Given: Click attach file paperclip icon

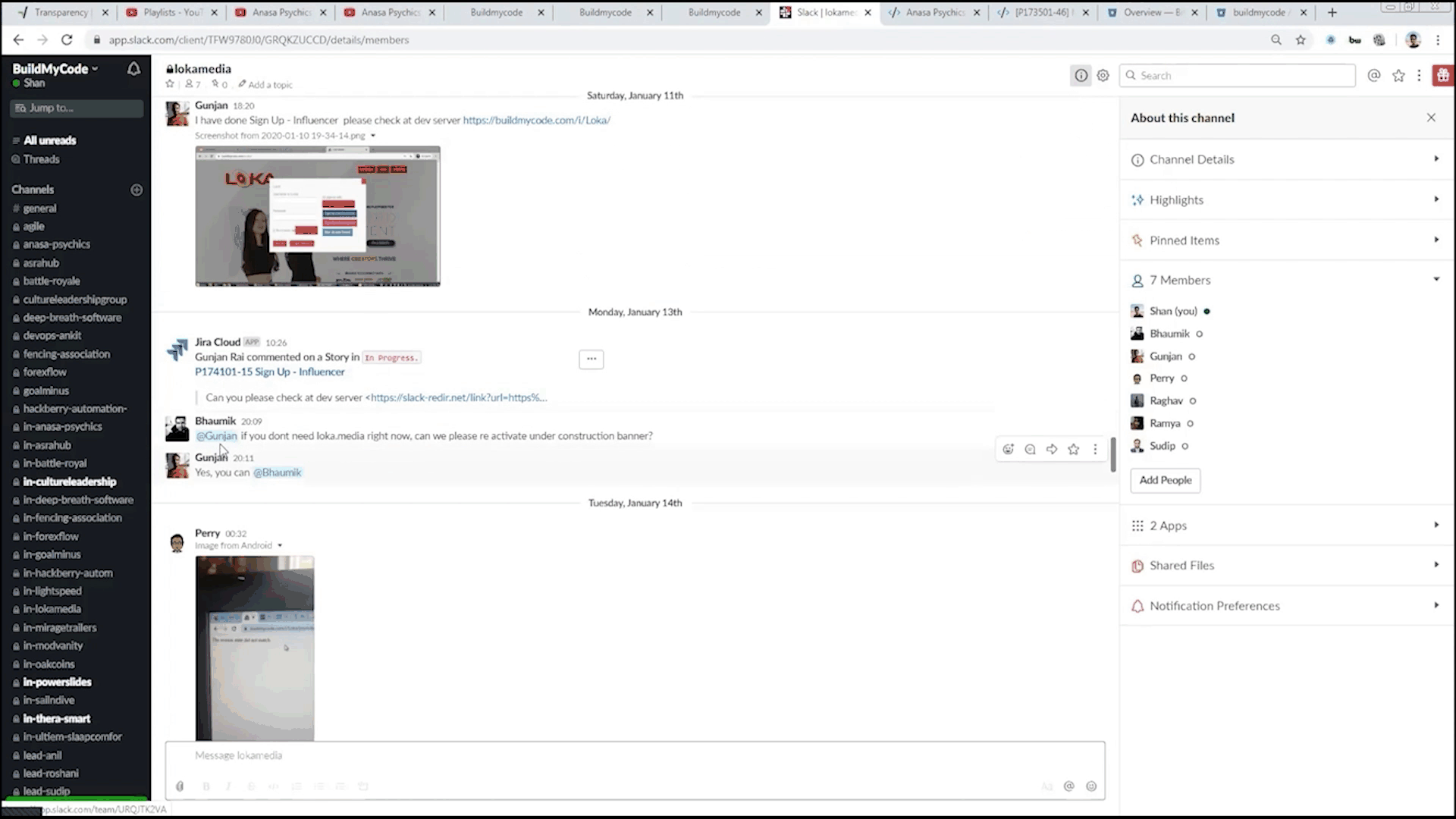Looking at the screenshot, I should click(x=180, y=786).
